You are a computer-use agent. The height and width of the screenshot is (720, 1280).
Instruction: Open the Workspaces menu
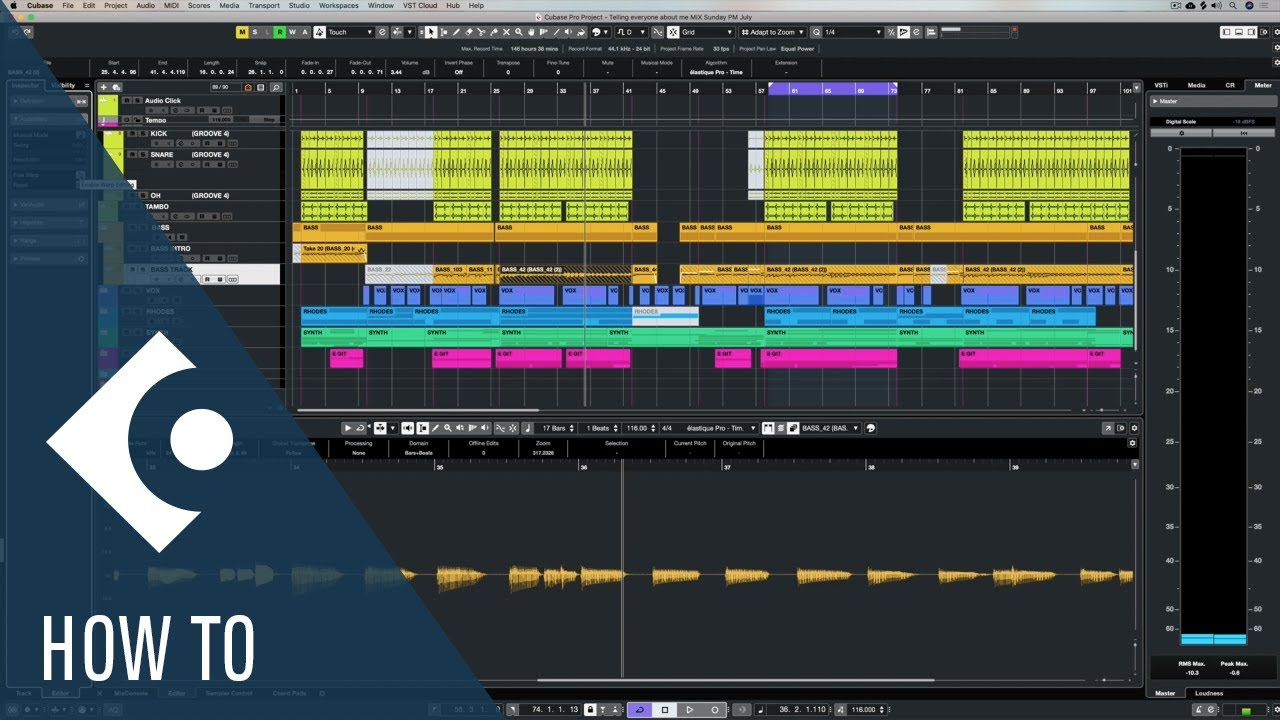pyautogui.click(x=339, y=5)
